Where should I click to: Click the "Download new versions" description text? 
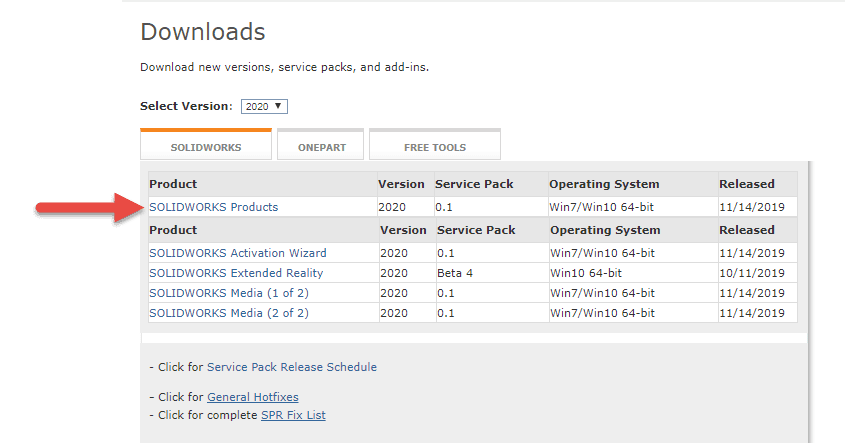click(284, 68)
